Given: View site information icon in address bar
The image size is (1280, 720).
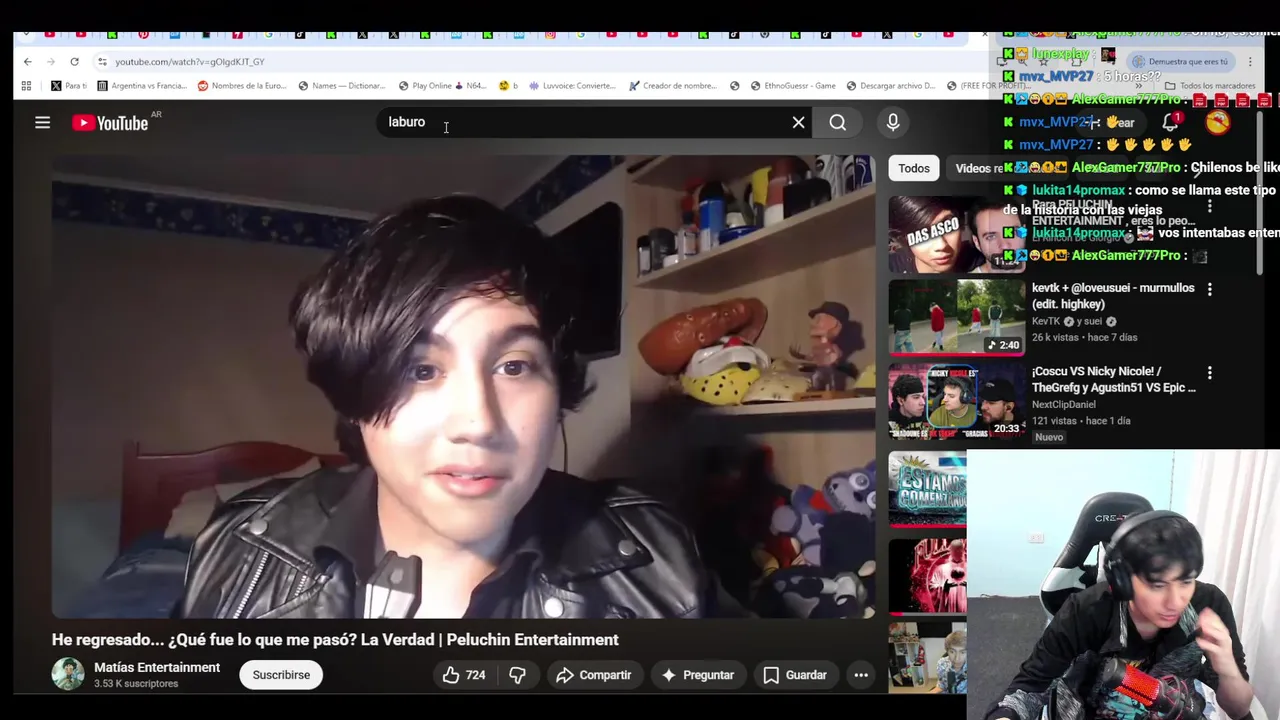Looking at the screenshot, I should (x=102, y=61).
